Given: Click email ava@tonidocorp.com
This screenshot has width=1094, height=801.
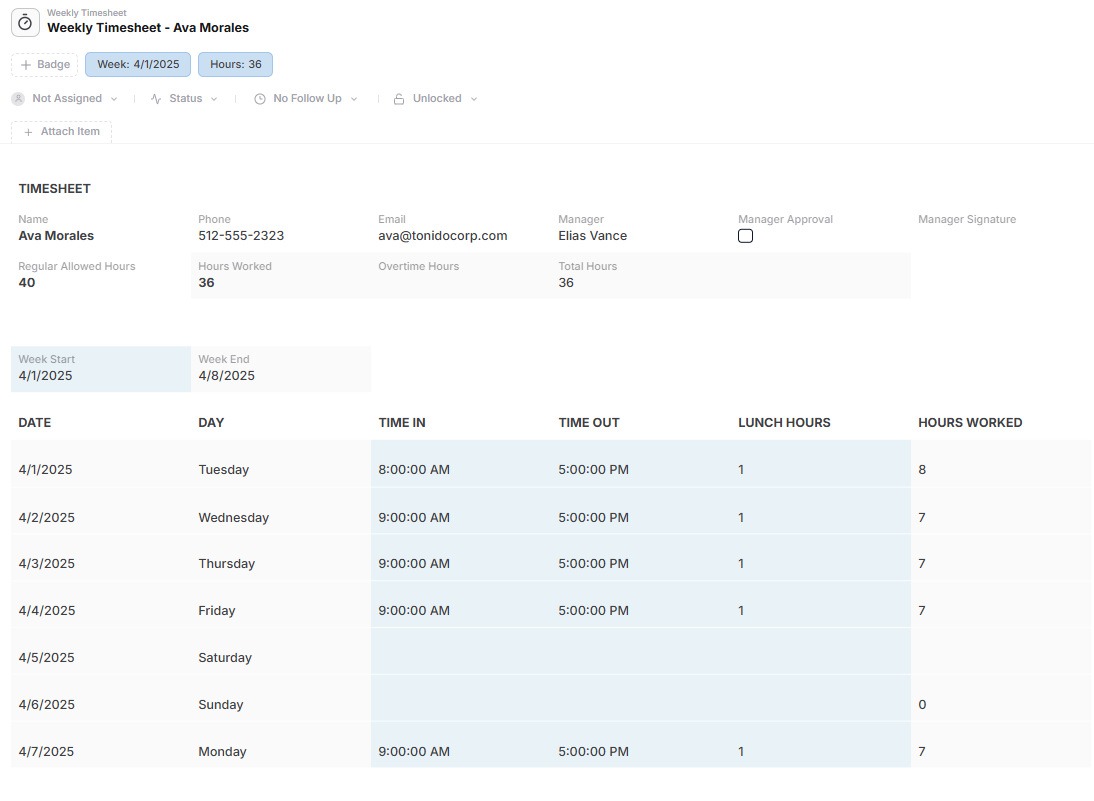Looking at the screenshot, I should coord(442,236).
